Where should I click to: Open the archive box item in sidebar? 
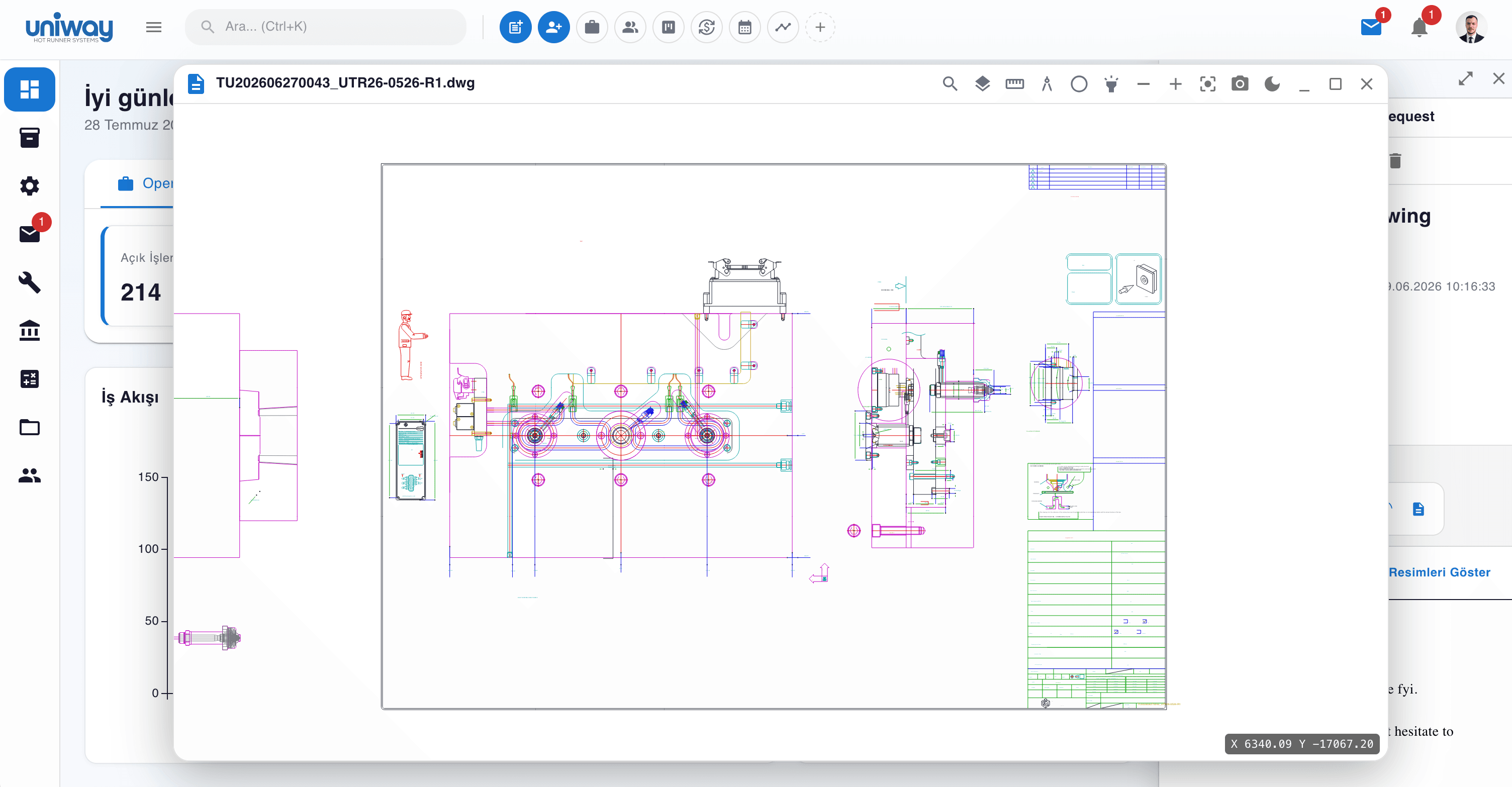pyautogui.click(x=29, y=138)
